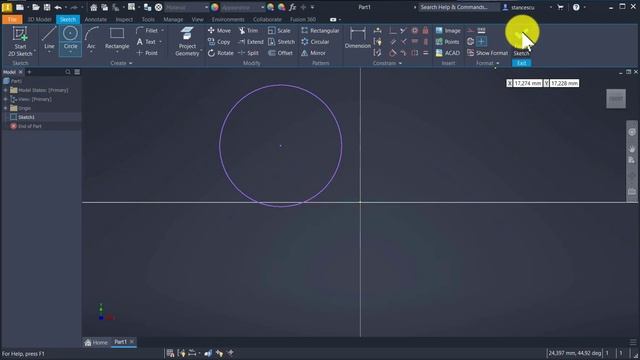Open the Help question mark icon
The image size is (640, 360).
click(x=576, y=7)
